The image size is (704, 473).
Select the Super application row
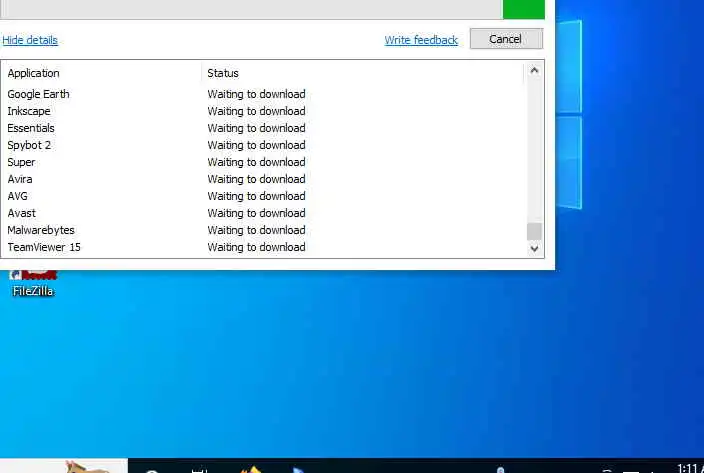coord(263,162)
